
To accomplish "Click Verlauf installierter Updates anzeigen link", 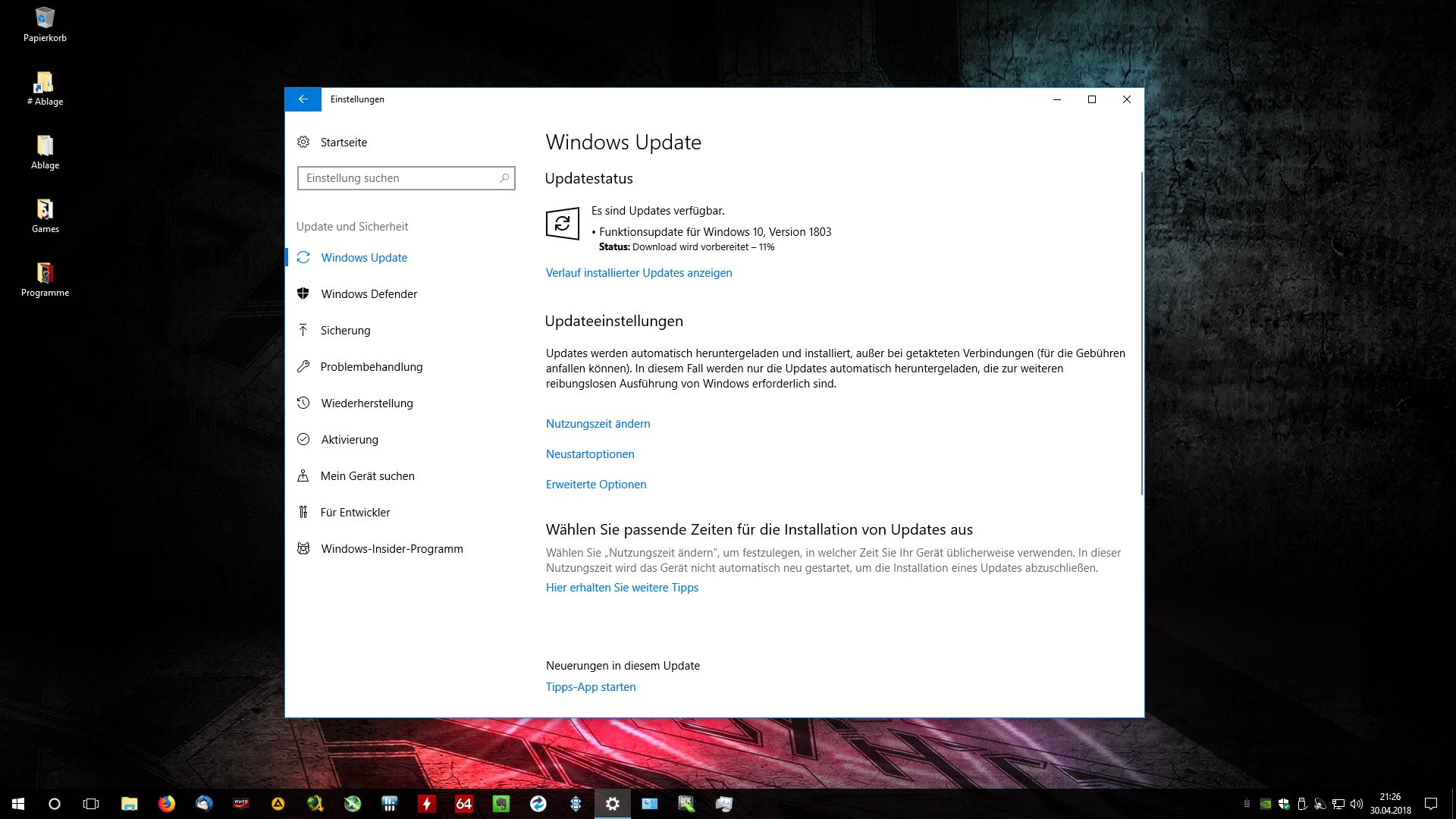I will pos(639,273).
